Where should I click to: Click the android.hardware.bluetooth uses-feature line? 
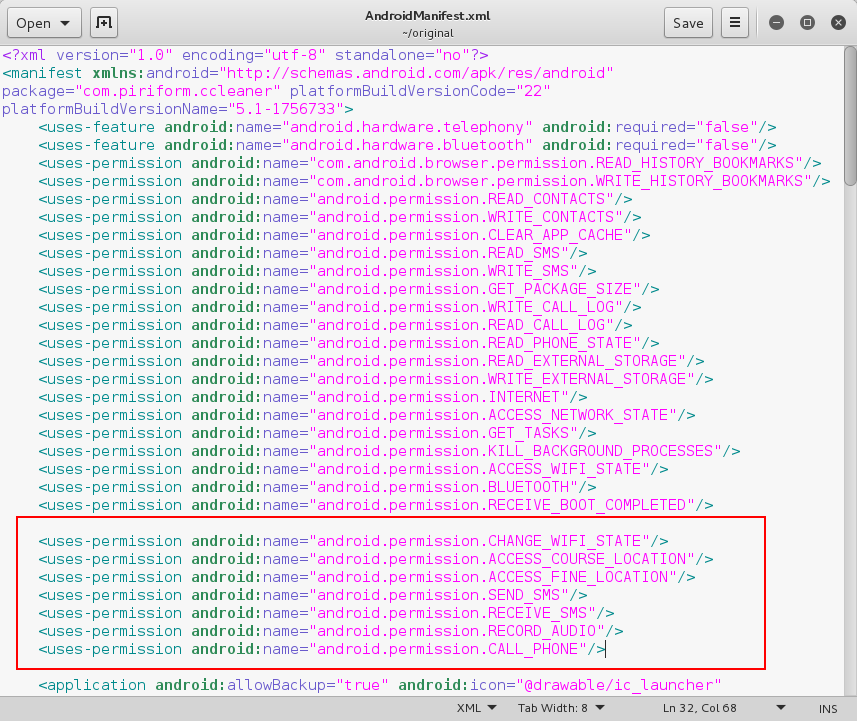tap(408, 144)
